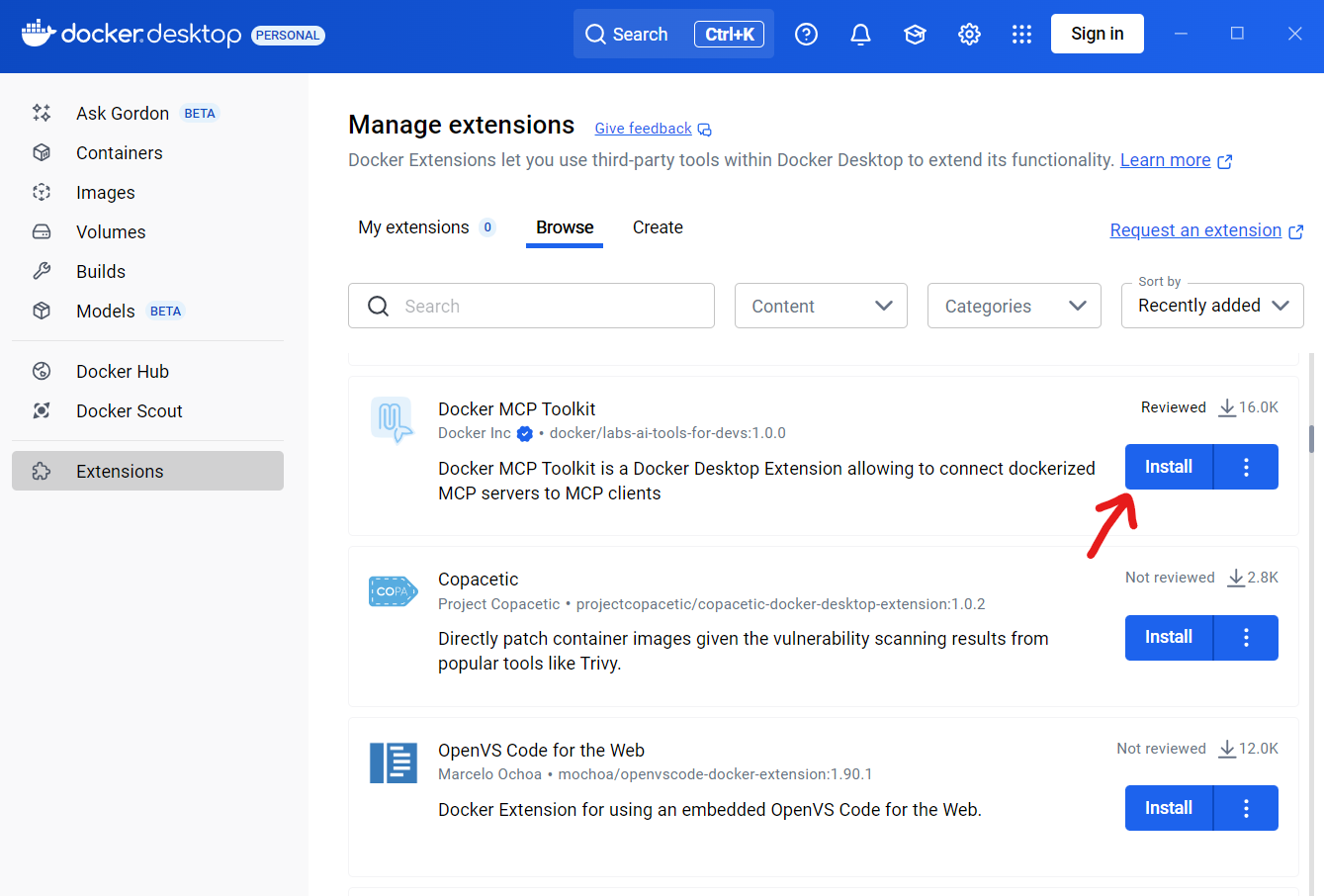The height and width of the screenshot is (896, 1324).
Task: Open the Sort by Recently added dropdown
Action: 1212,306
